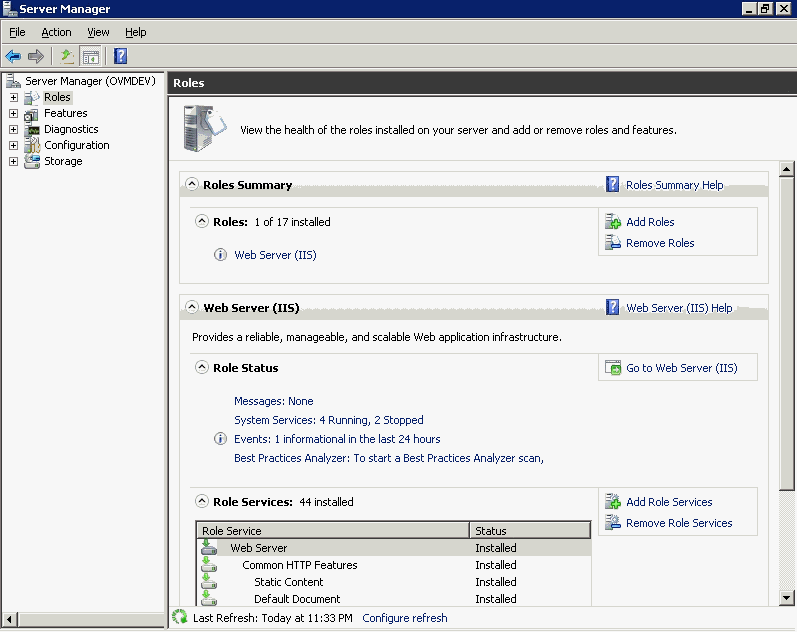Select the Server Manager (OVMDEV) tree root
This screenshot has height=632, width=797.
point(90,81)
